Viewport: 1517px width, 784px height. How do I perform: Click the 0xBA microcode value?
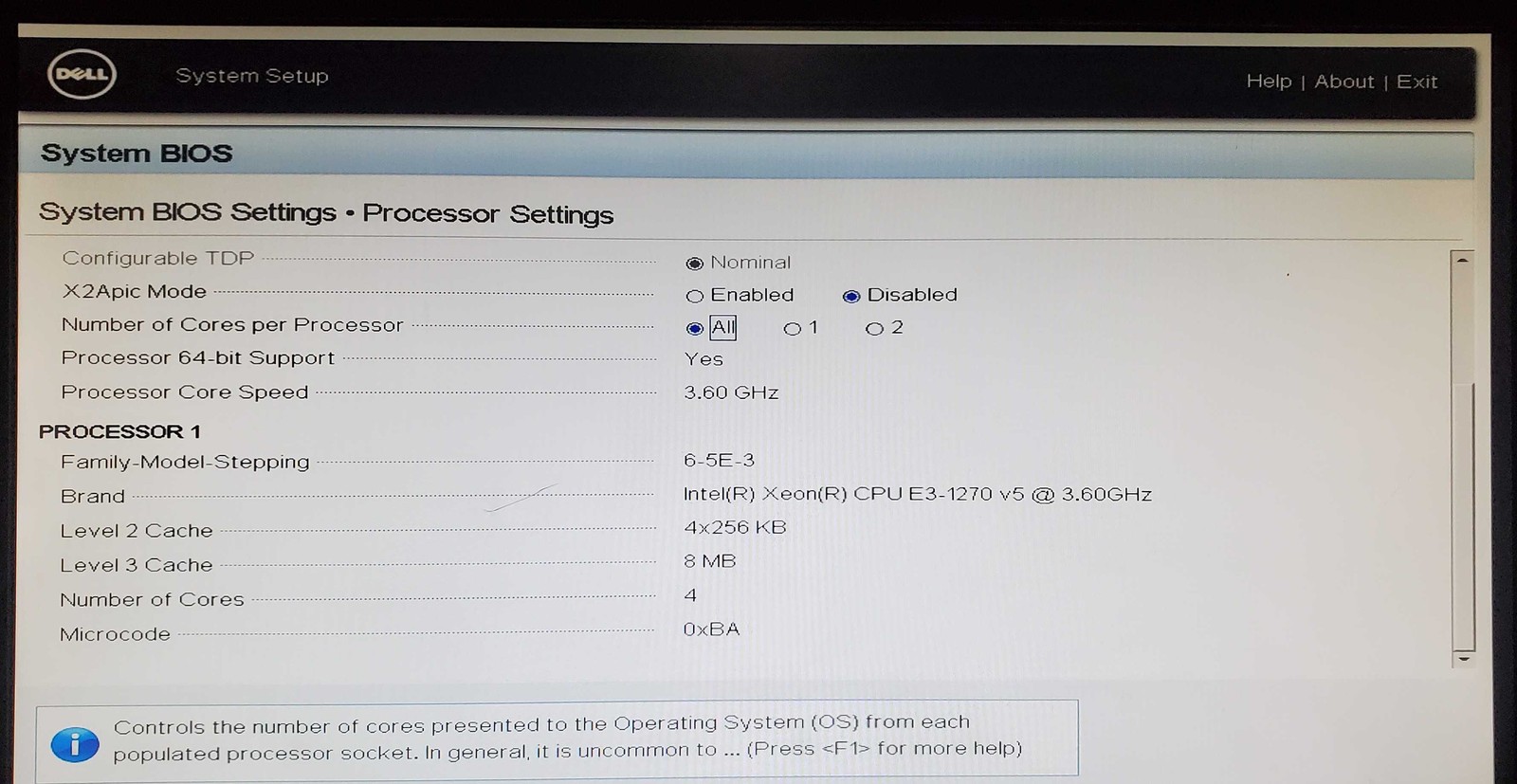click(x=711, y=629)
